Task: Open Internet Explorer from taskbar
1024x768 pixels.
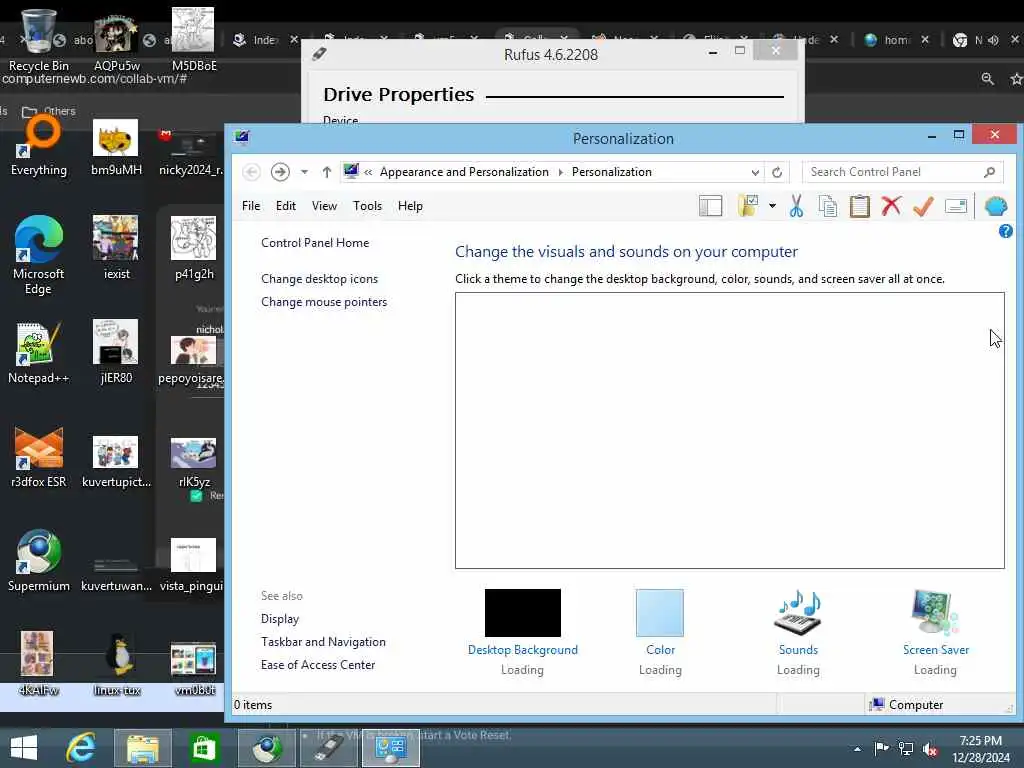Action: coord(82,748)
